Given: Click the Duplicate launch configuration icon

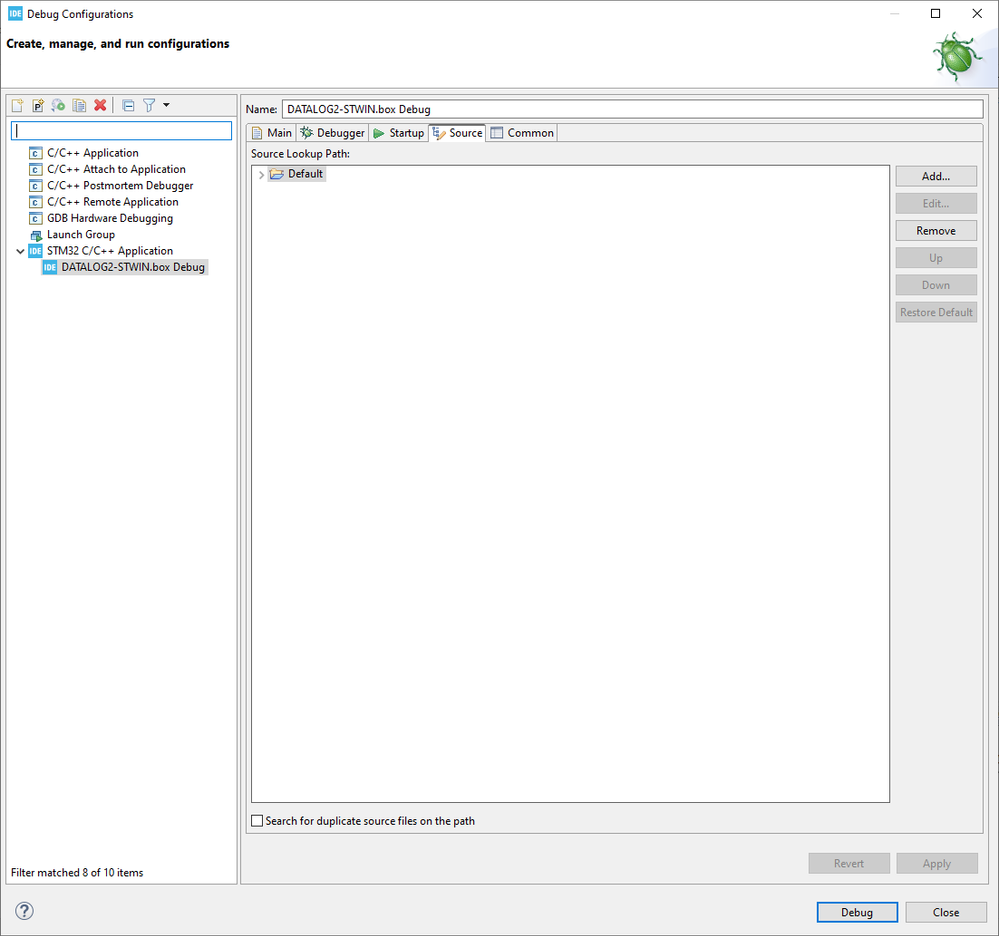Looking at the screenshot, I should (x=79, y=105).
